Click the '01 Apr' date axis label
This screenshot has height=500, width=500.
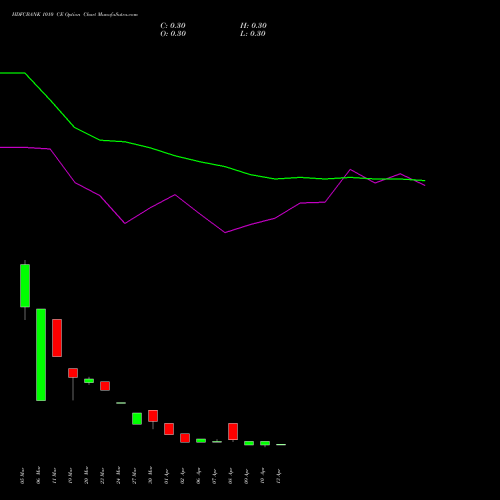pos(166,476)
